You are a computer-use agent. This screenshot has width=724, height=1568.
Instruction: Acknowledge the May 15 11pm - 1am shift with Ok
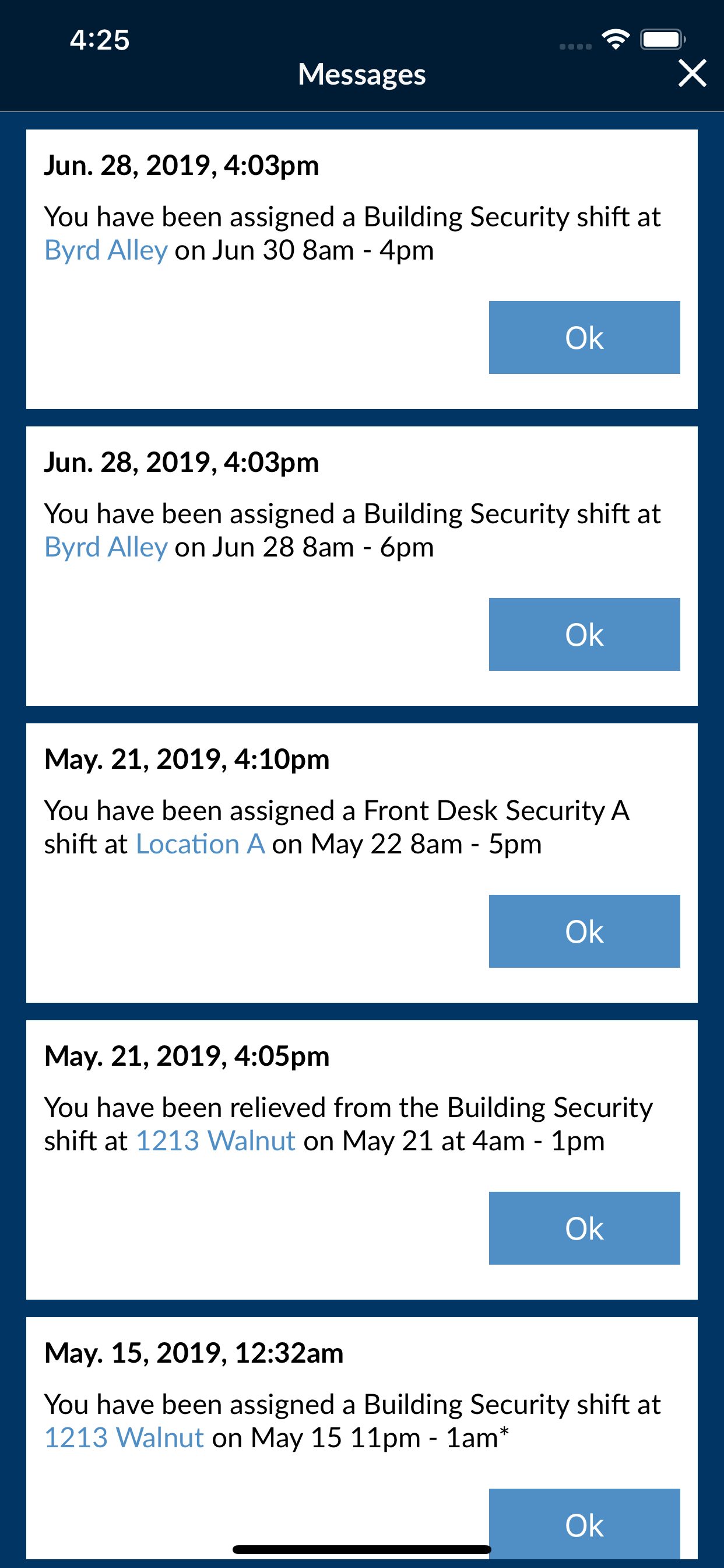click(x=584, y=1524)
